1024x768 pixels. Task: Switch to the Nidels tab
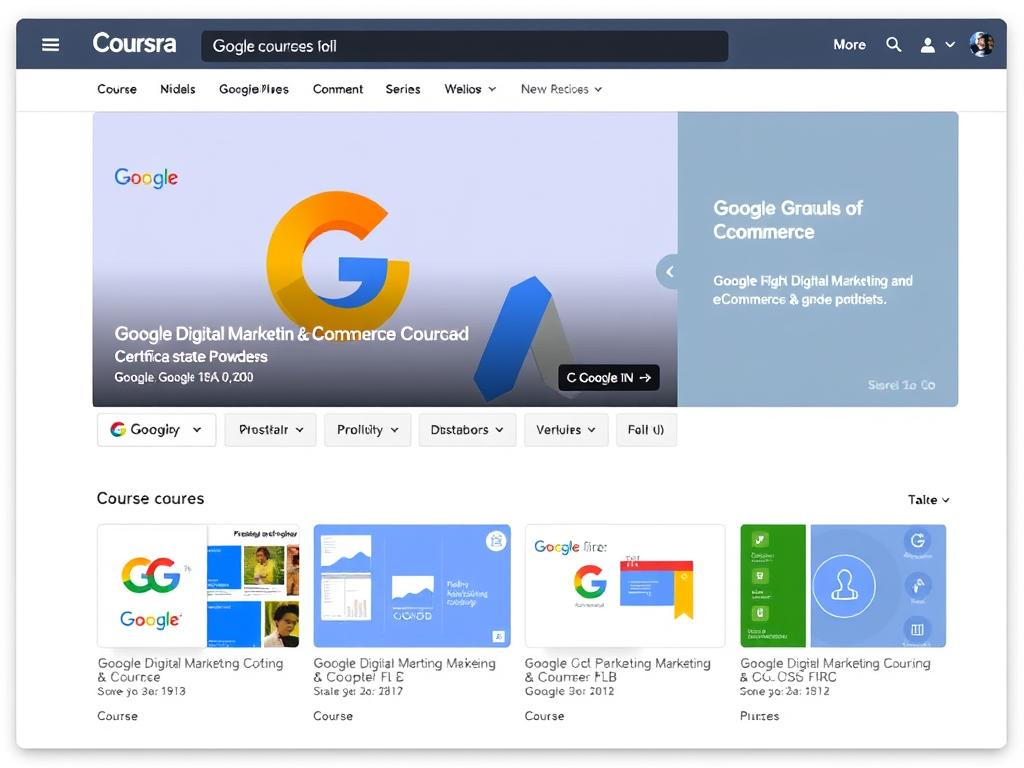coord(178,89)
